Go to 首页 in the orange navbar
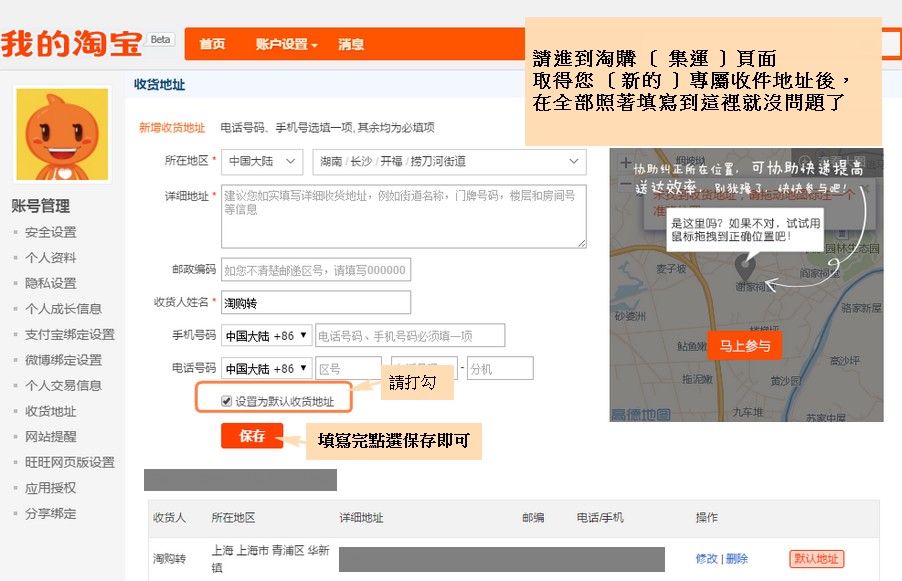902x581 pixels. (212, 44)
